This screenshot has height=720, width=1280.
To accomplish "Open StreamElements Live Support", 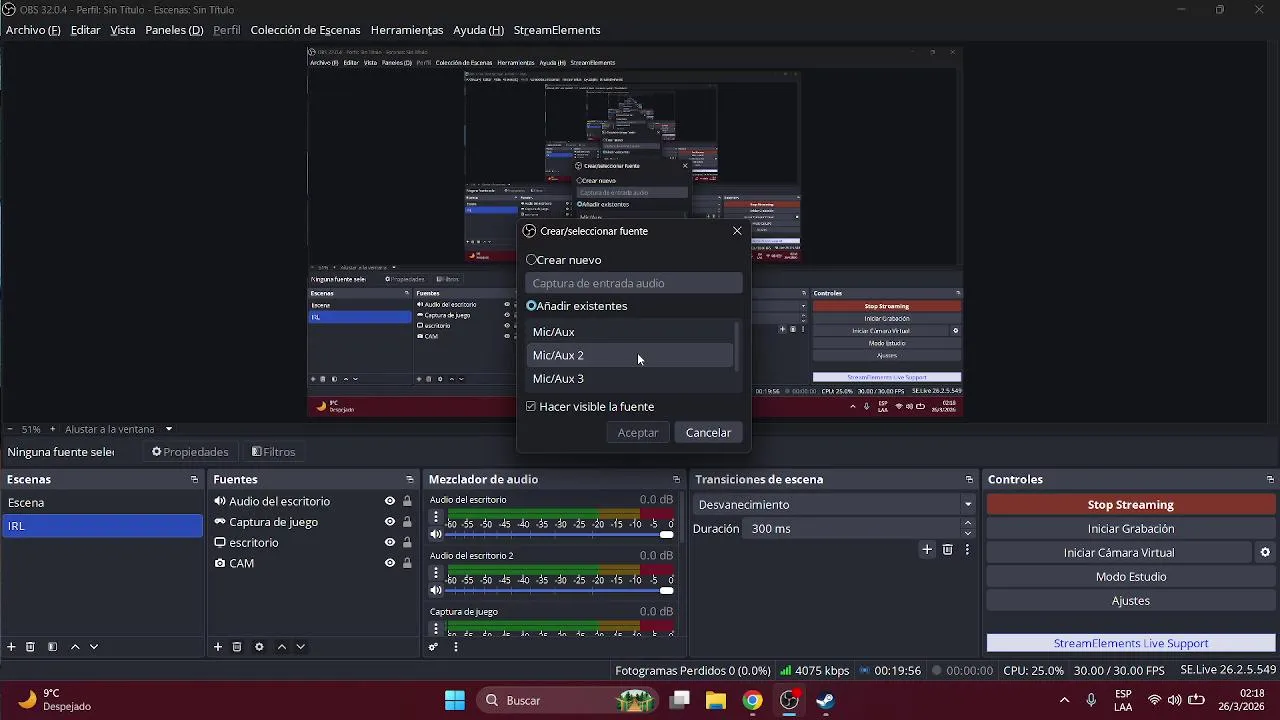I will click(1130, 643).
